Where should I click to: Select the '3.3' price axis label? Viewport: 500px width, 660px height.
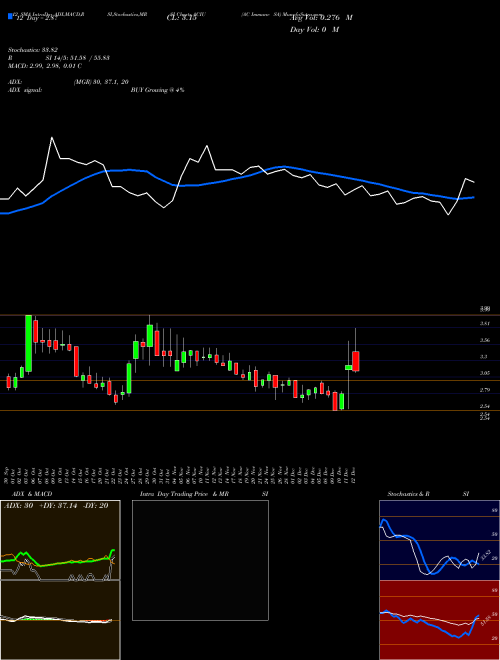pos(484,357)
